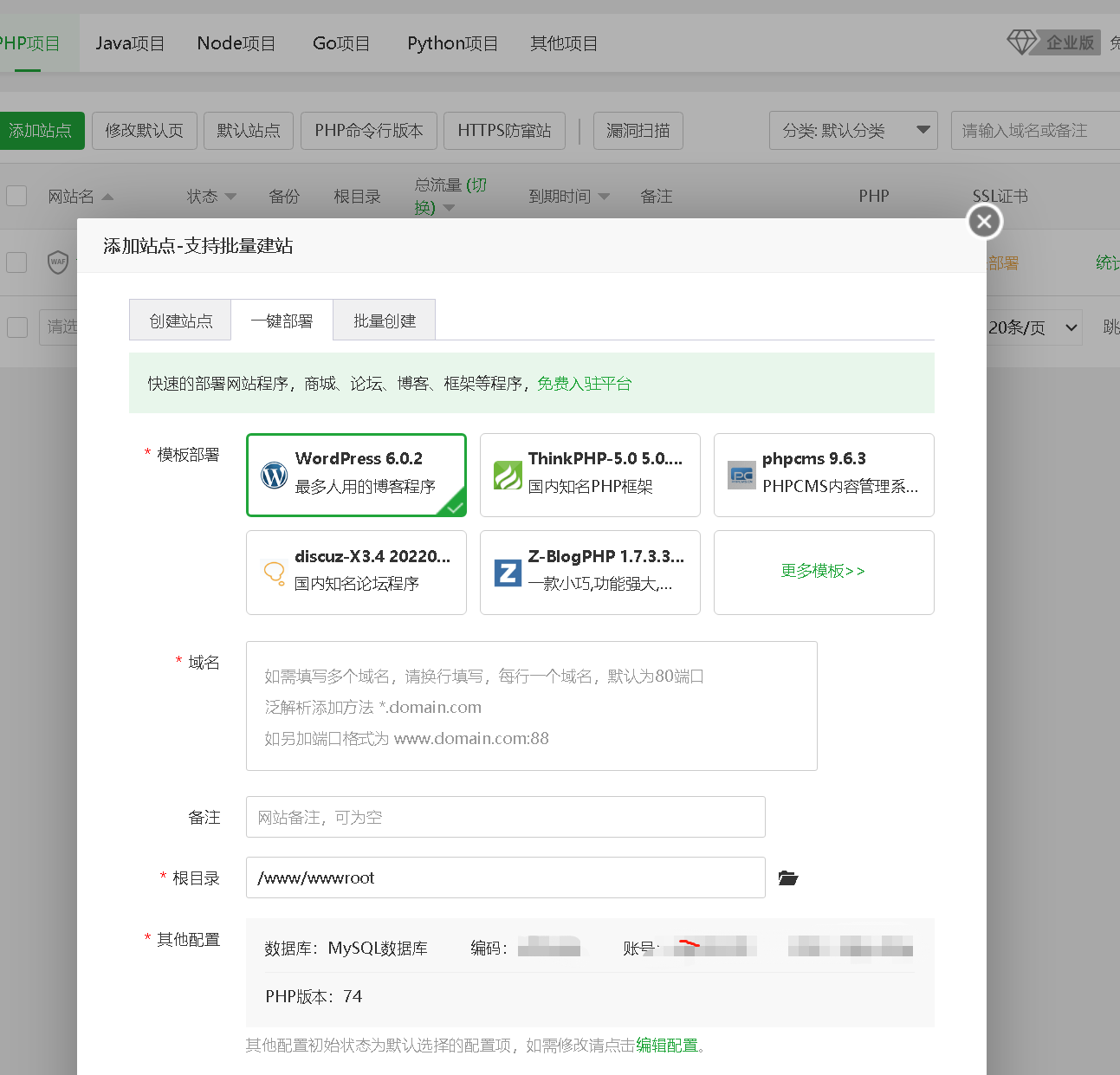Image resolution: width=1120 pixels, height=1075 pixels.
Task: Select the WordPress 6.0.2 template card
Action: coord(356,475)
